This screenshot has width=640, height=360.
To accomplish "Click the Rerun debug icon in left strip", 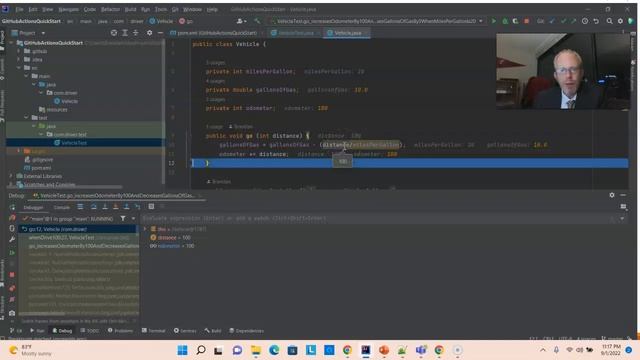I will [12, 207].
